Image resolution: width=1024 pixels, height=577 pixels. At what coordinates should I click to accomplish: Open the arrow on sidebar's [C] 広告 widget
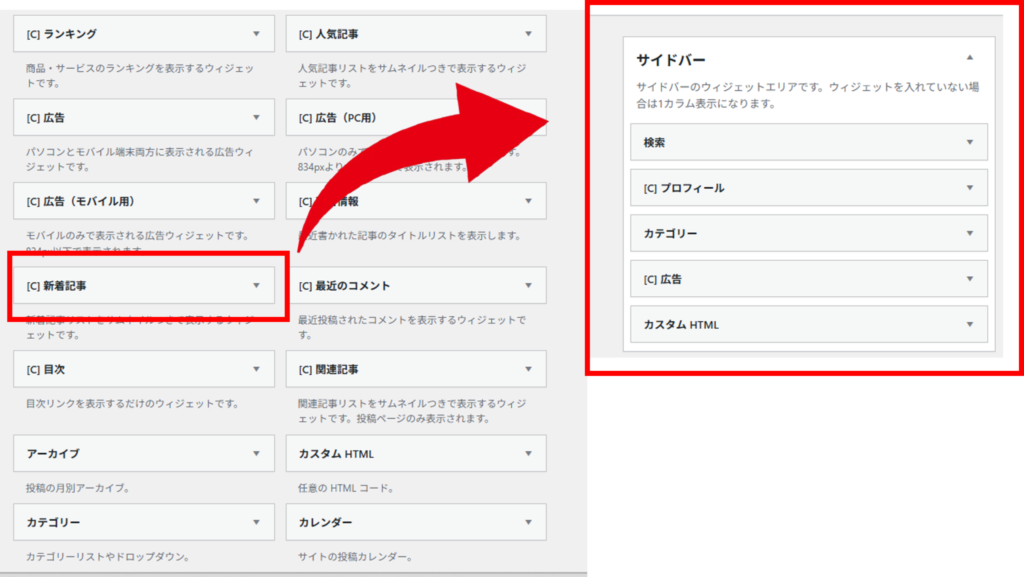coord(969,279)
